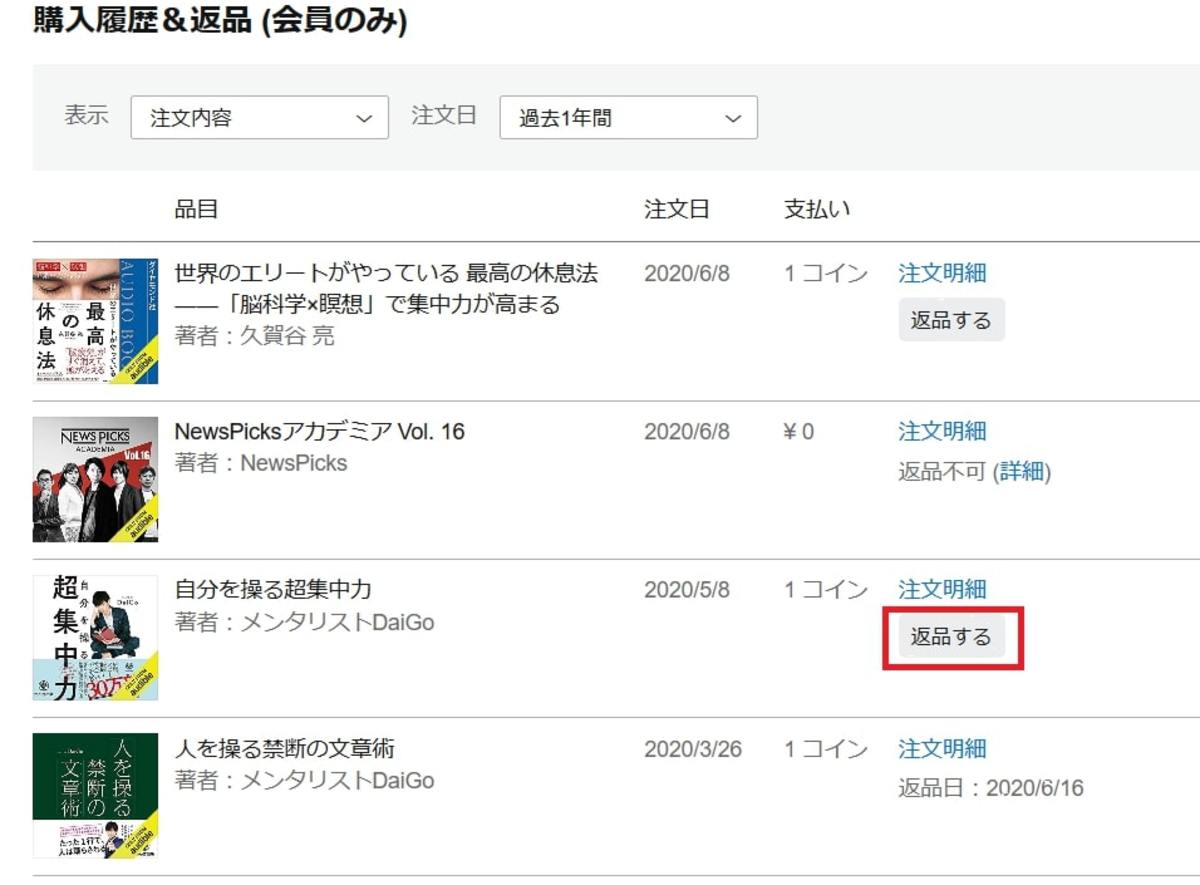1200x885 pixels.
Task: Click 返品日：2020/6/16 text
Action: coord(990,788)
